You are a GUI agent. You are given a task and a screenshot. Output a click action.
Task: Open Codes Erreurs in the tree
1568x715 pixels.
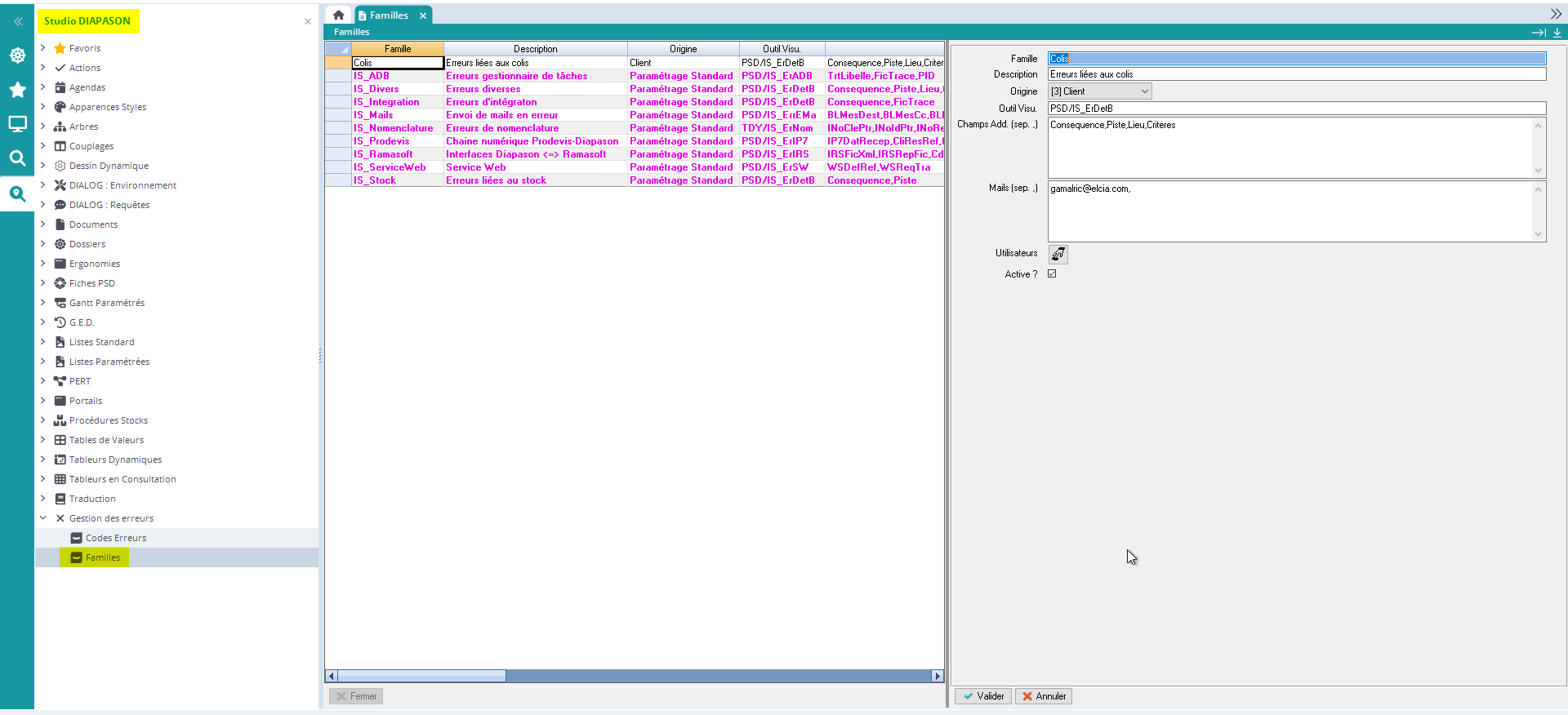point(115,538)
